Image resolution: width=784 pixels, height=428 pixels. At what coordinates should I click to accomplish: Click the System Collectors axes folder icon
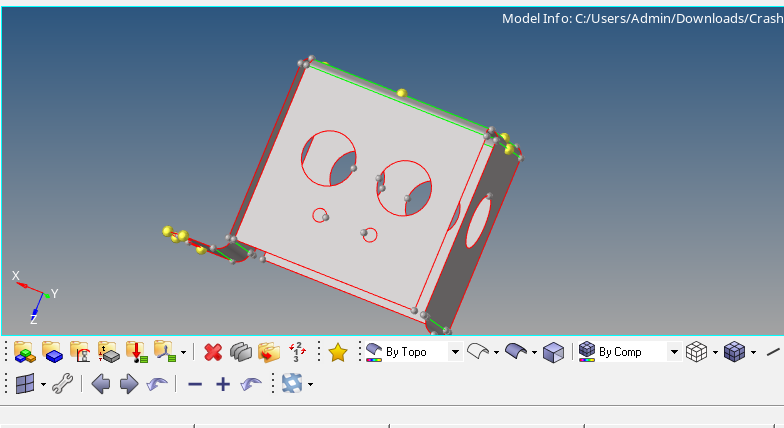pos(164,352)
